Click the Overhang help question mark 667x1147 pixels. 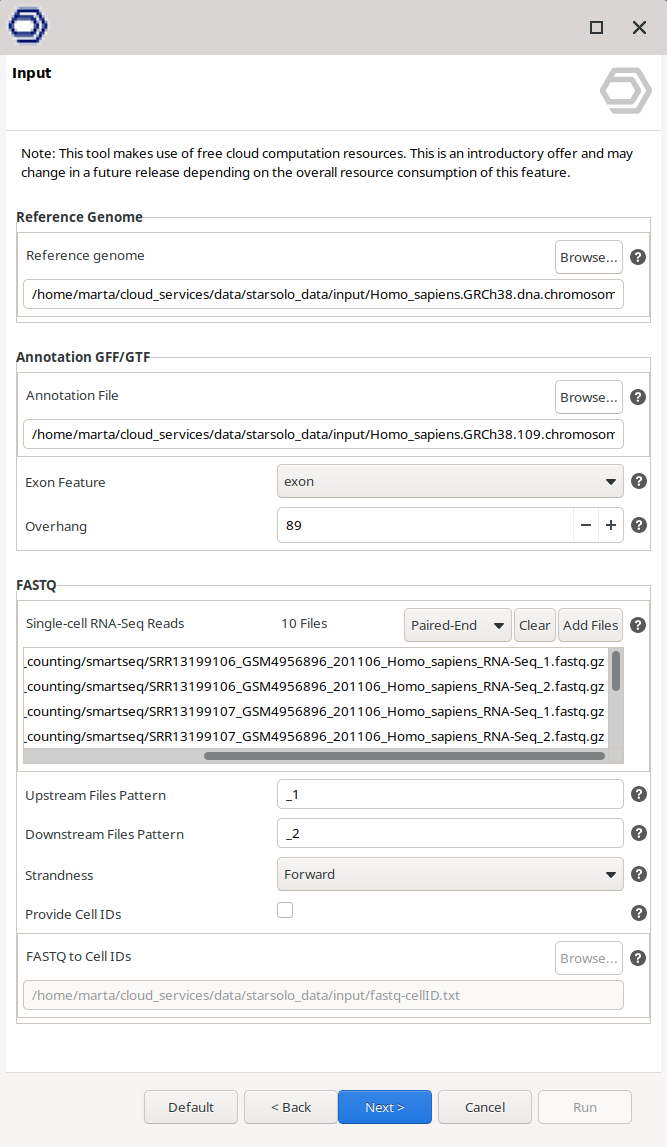tap(638, 525)
